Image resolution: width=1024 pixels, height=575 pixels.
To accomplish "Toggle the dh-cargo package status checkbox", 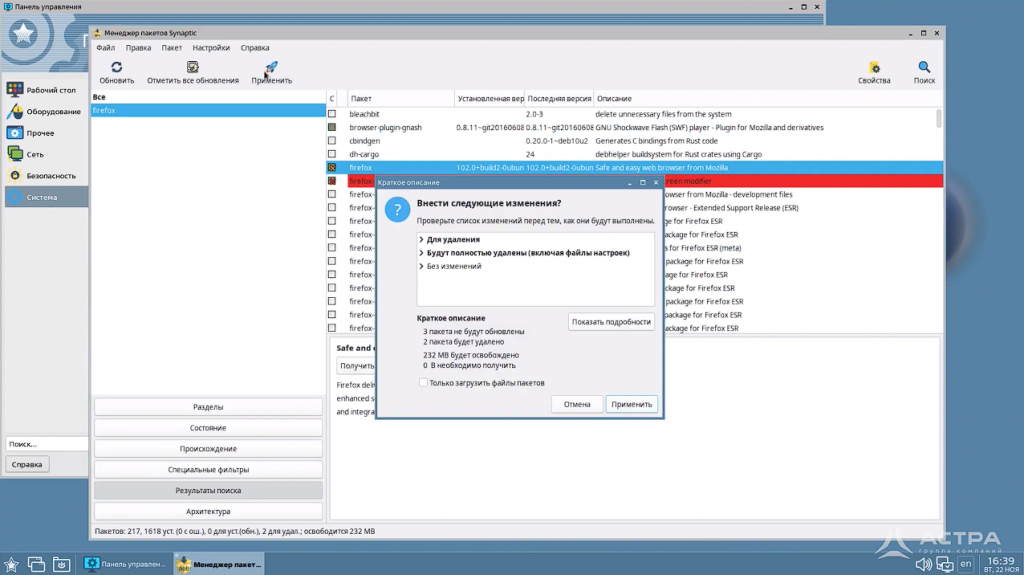I will coord(332,154).
